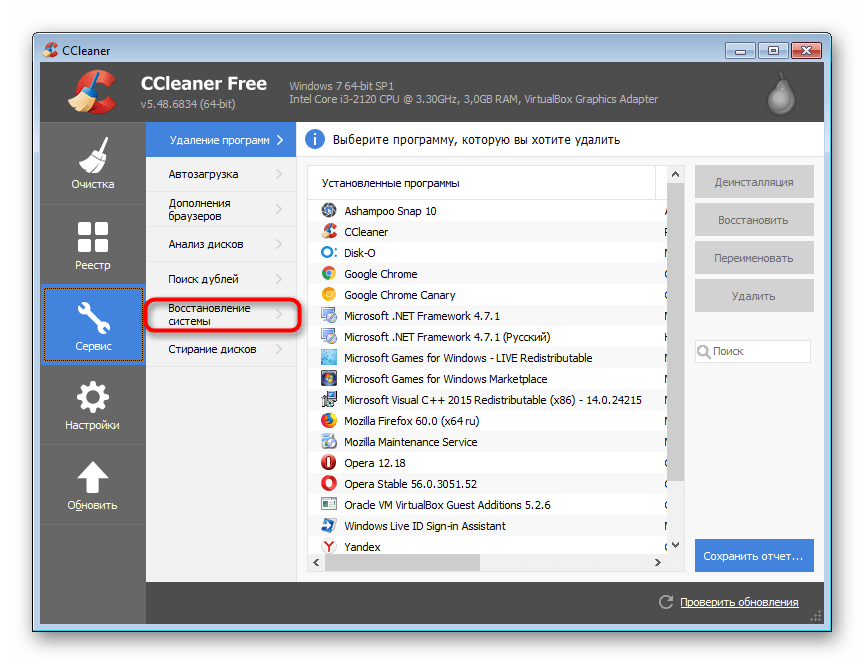This screenshot has width=864, height=664.
Task: Click the Opera Stable icon
Action: [329, 483]
